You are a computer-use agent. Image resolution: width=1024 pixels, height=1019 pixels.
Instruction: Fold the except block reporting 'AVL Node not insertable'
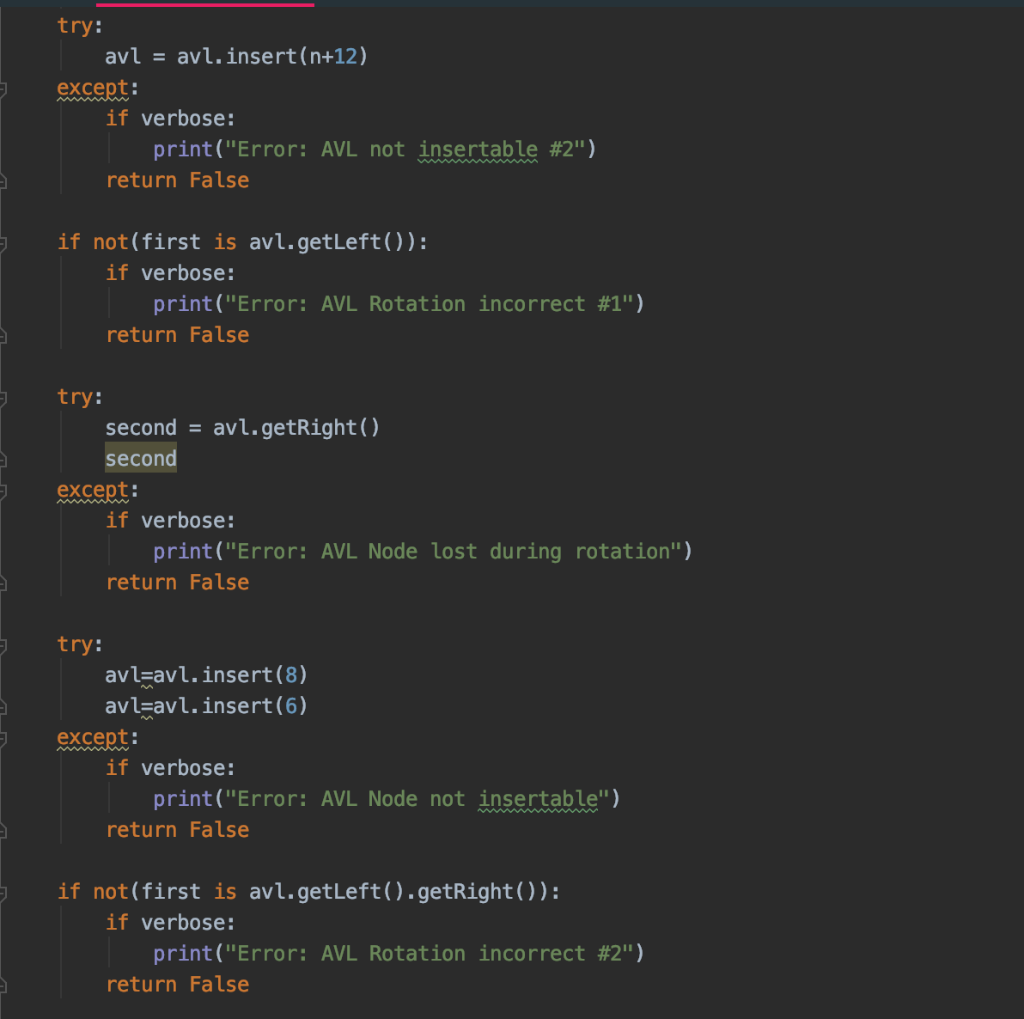tap(6, 737)
